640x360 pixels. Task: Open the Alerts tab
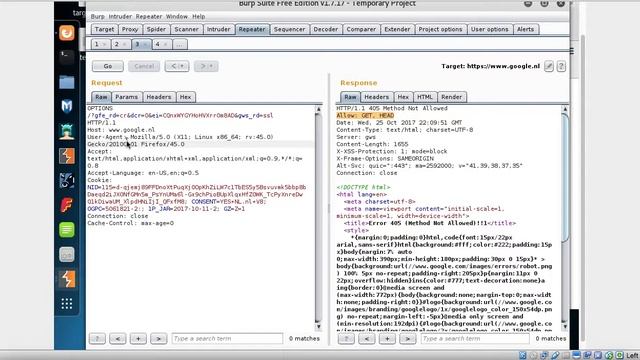tap(526, 29)
